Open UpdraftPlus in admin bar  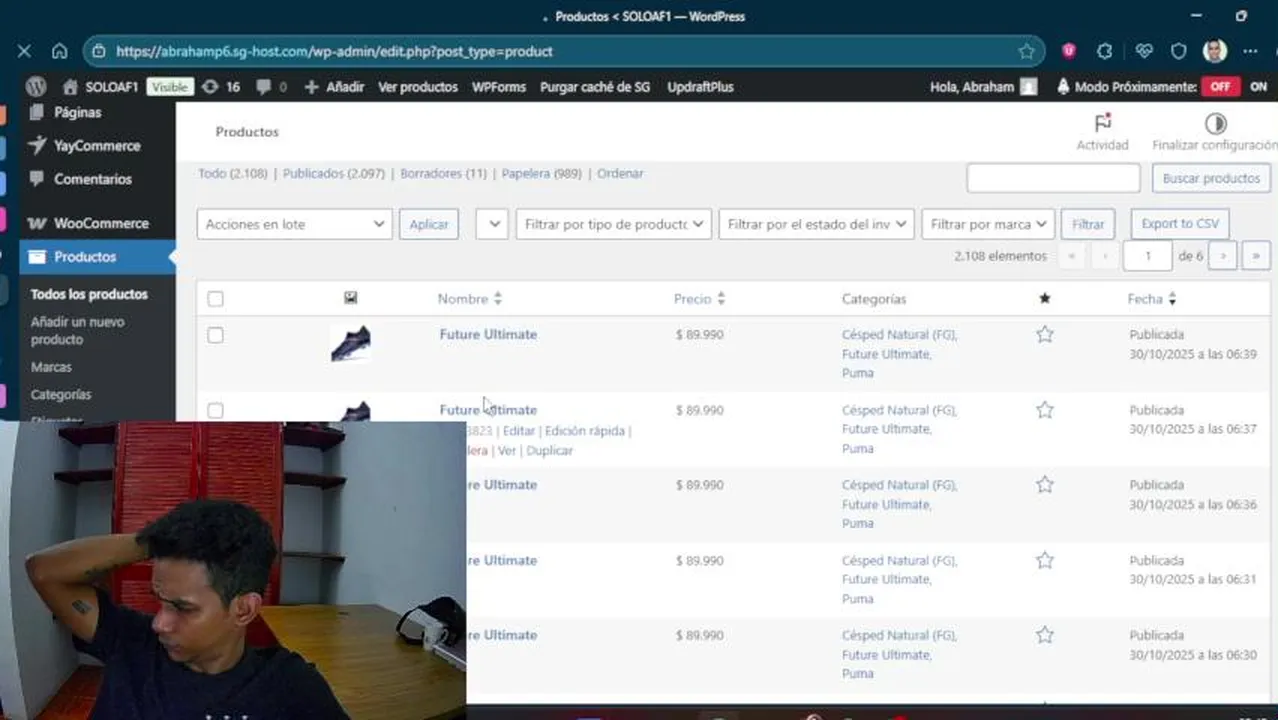(700, 87)
